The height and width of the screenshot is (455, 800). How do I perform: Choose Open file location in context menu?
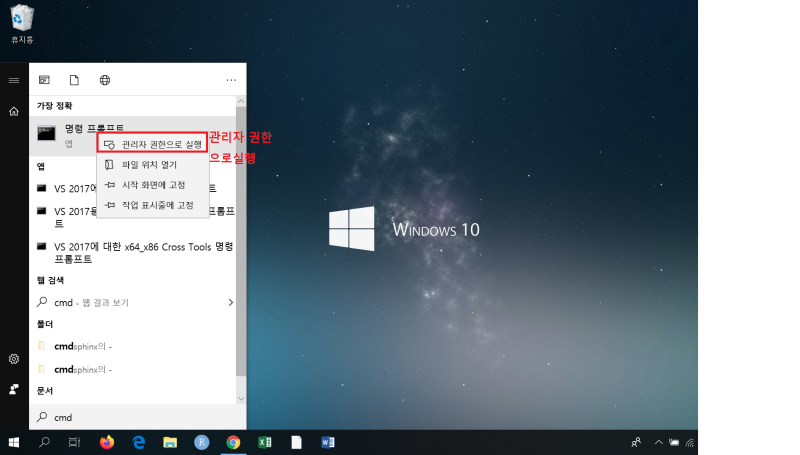click(153, 165)
